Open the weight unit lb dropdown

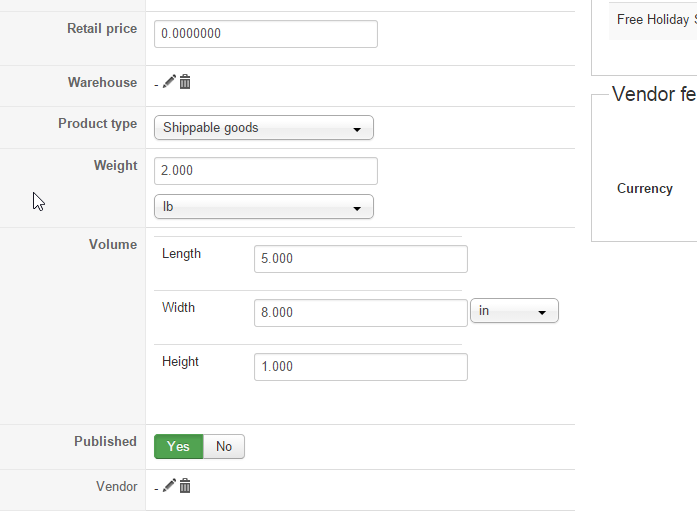coord(263,207)
